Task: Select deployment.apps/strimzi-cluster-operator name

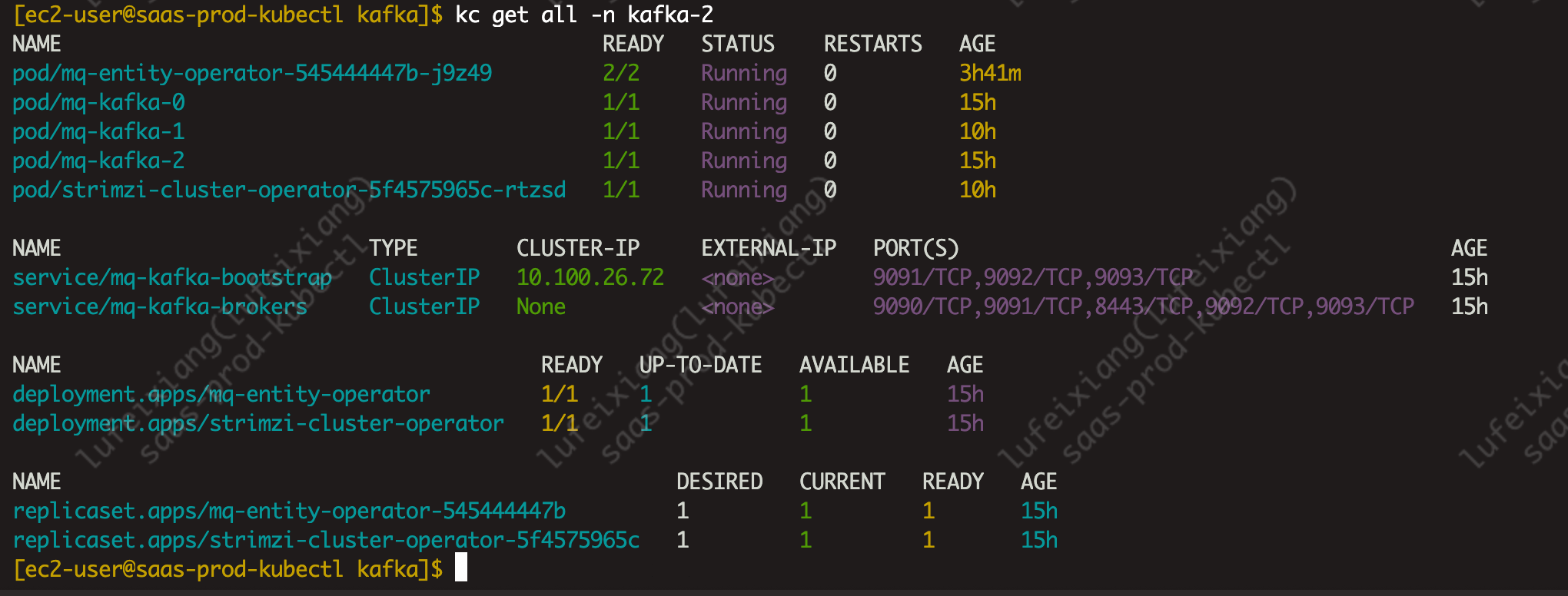Action: (x=258, y=423)
